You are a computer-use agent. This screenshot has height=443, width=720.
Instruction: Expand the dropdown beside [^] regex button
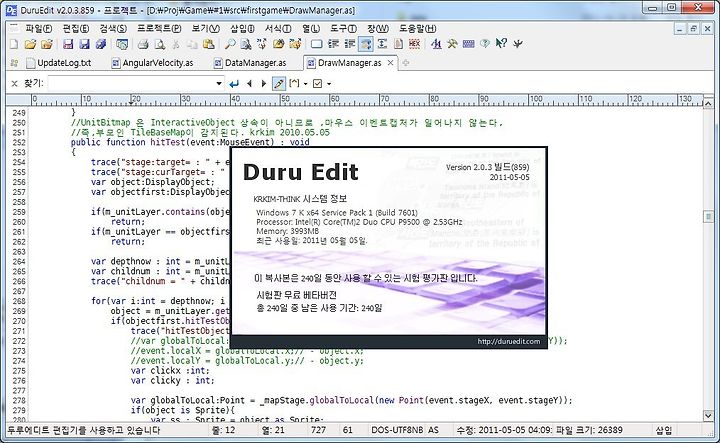tap(305, 84)
